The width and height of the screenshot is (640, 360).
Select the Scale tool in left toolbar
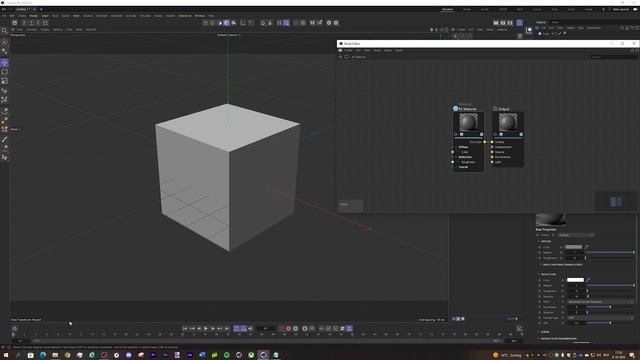pos(4,81)
